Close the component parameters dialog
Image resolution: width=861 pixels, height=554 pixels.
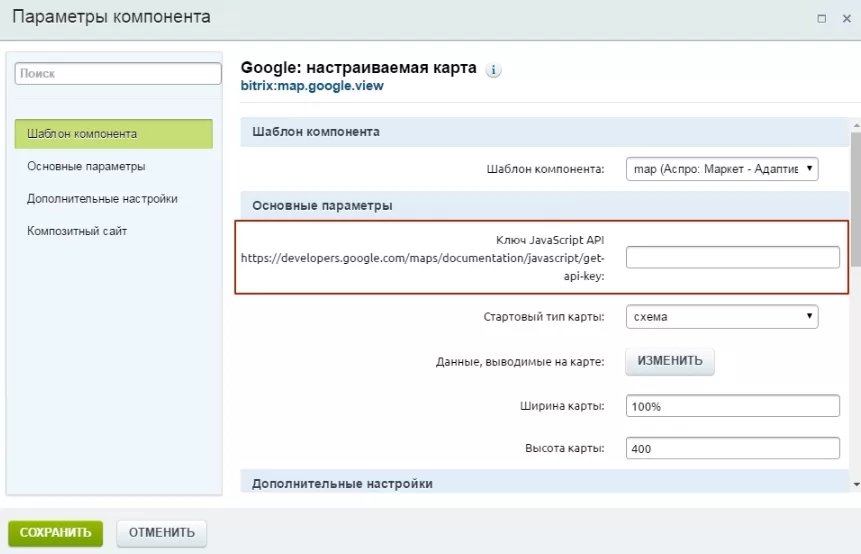tap(847, 19)
